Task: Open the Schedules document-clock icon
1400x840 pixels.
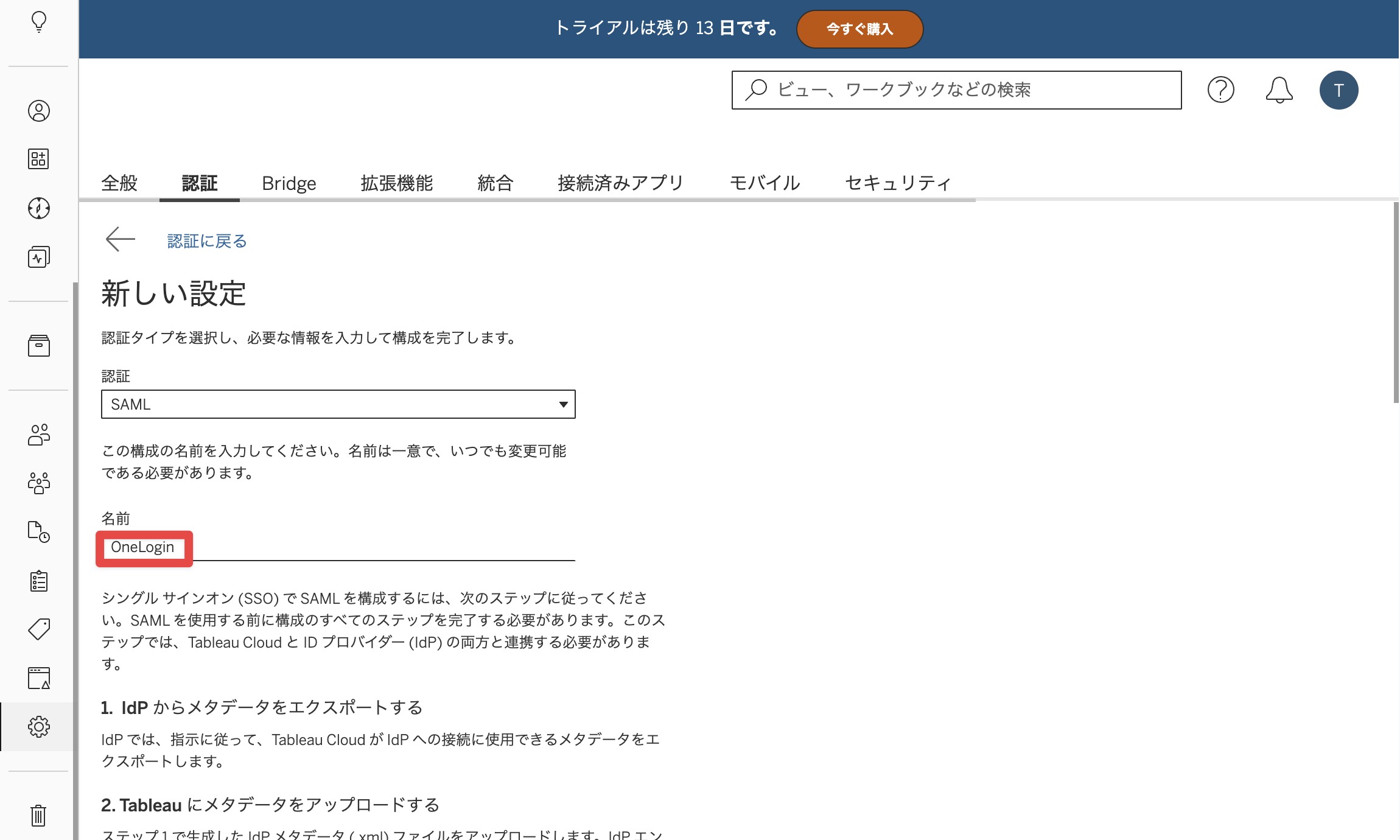Action: tap(39, 532)
